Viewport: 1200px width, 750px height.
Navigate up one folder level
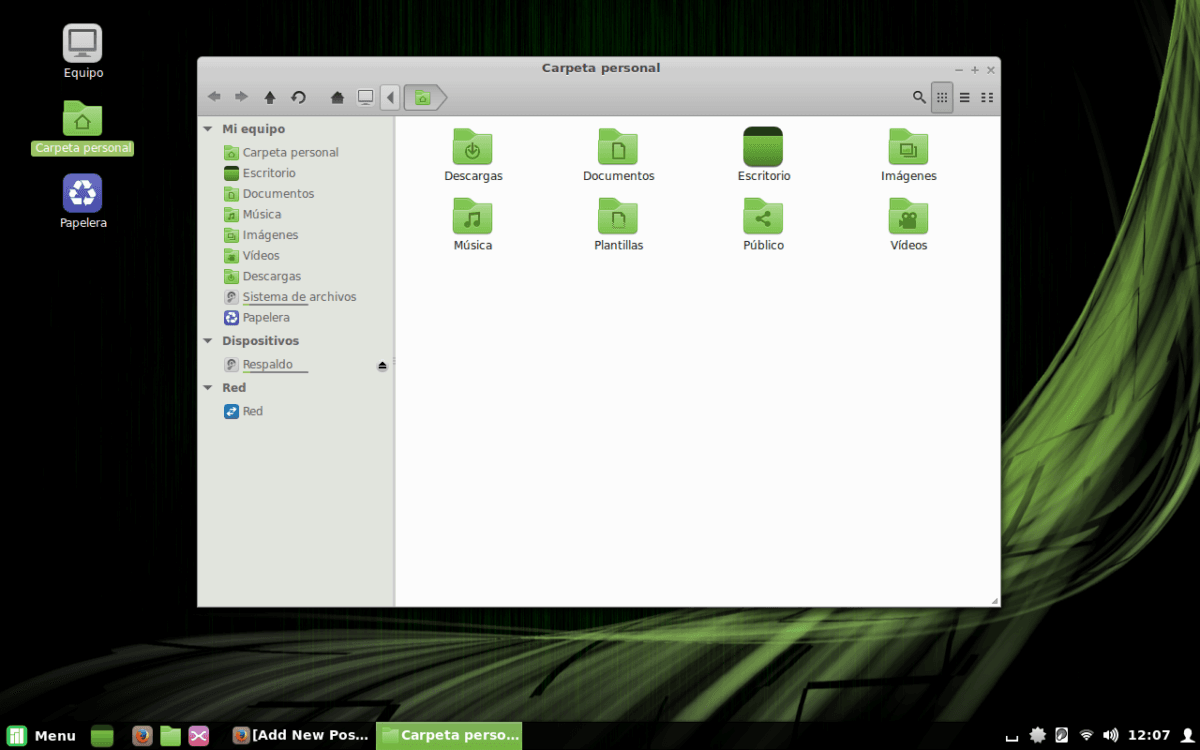(x=270, y=97)
